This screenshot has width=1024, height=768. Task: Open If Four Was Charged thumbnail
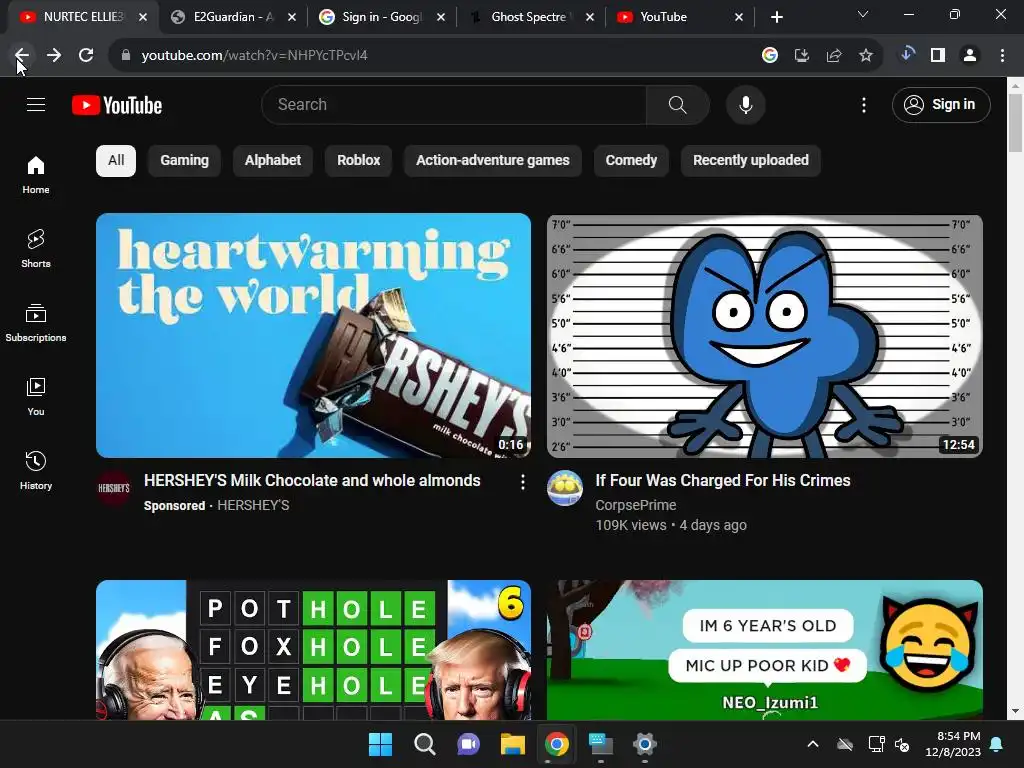(765, 335)
